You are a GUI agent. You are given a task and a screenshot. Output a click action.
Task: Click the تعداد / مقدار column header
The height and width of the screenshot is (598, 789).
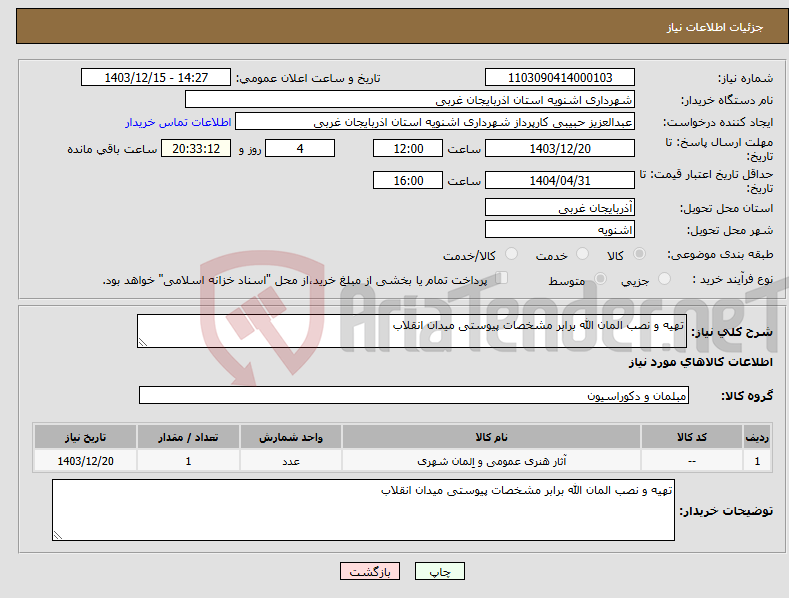point(188,437)
